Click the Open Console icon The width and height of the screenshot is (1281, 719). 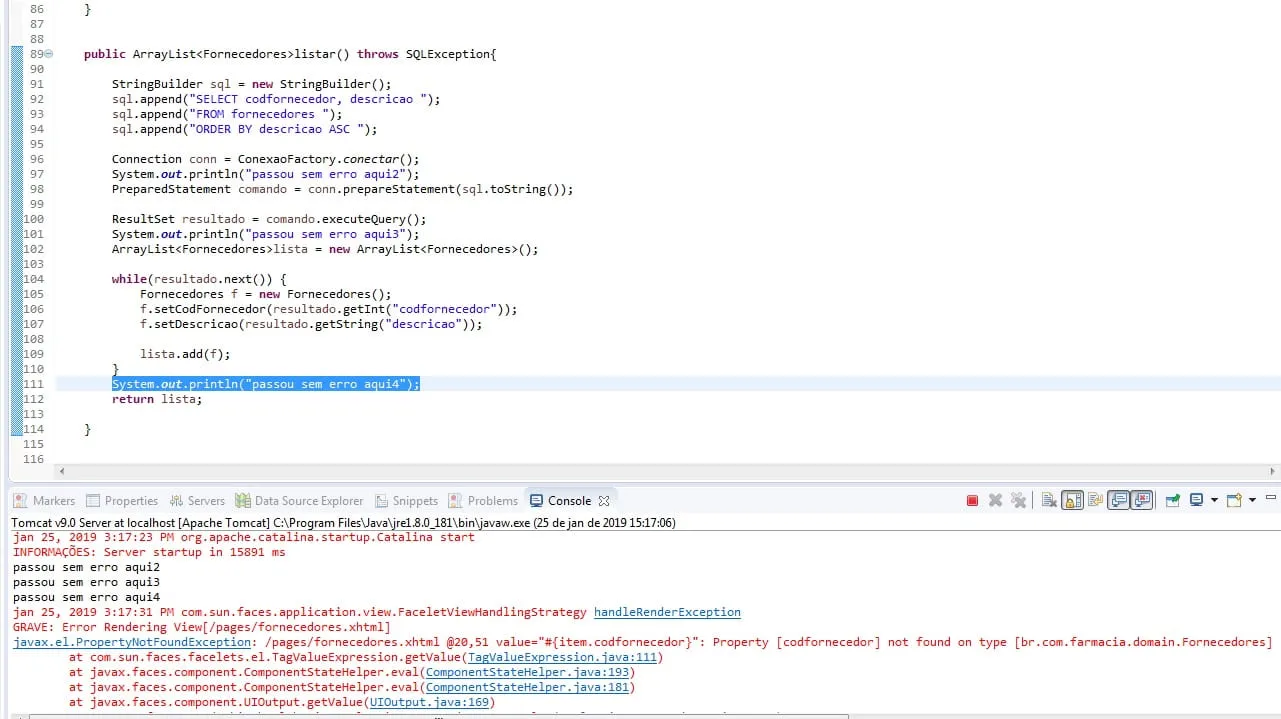tap(1234, 500)
